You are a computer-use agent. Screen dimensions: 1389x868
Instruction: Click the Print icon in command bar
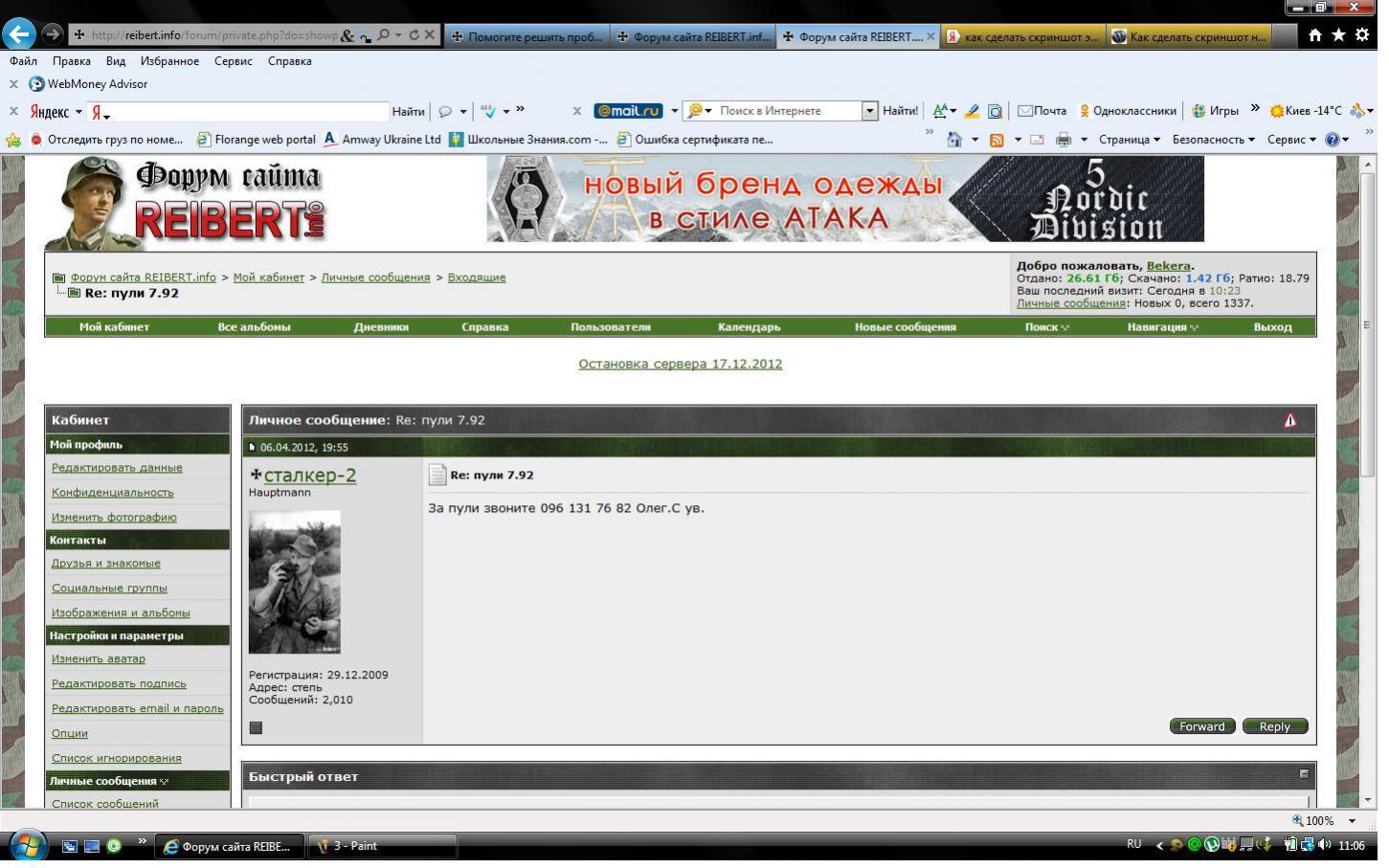click(1064, 140)
